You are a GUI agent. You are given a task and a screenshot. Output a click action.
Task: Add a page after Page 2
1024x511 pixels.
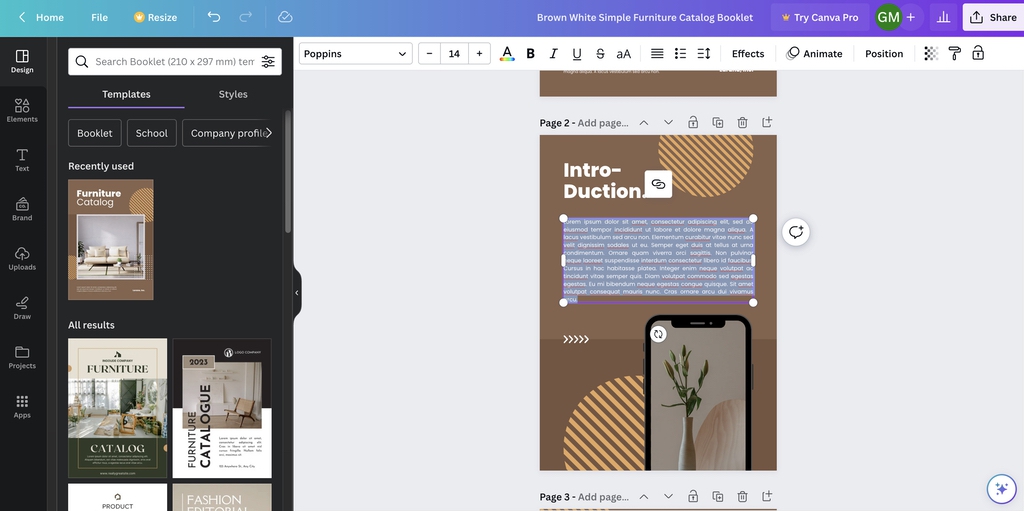click(x=767, y=122)
